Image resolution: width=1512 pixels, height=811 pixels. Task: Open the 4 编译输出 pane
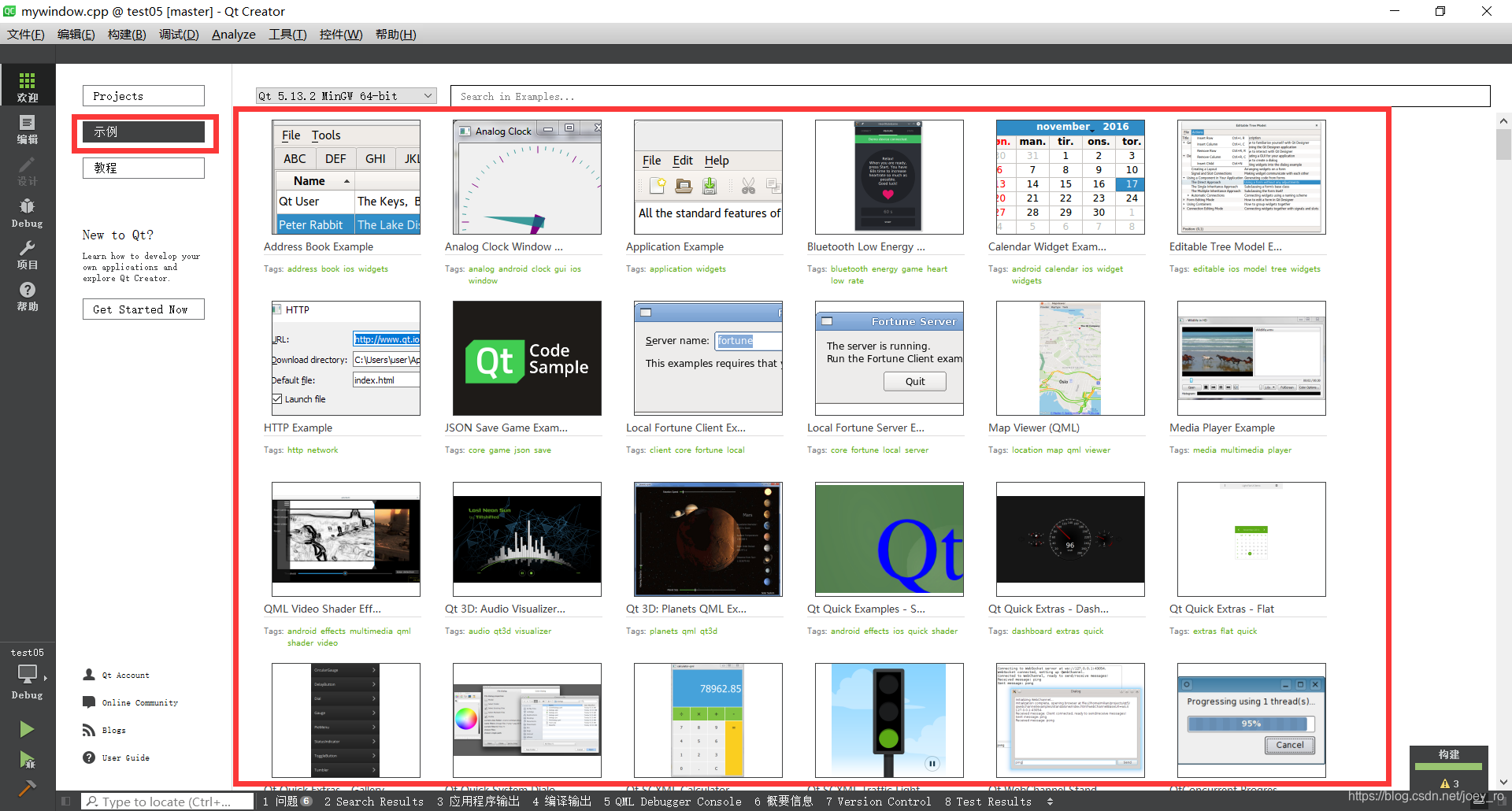561,802
